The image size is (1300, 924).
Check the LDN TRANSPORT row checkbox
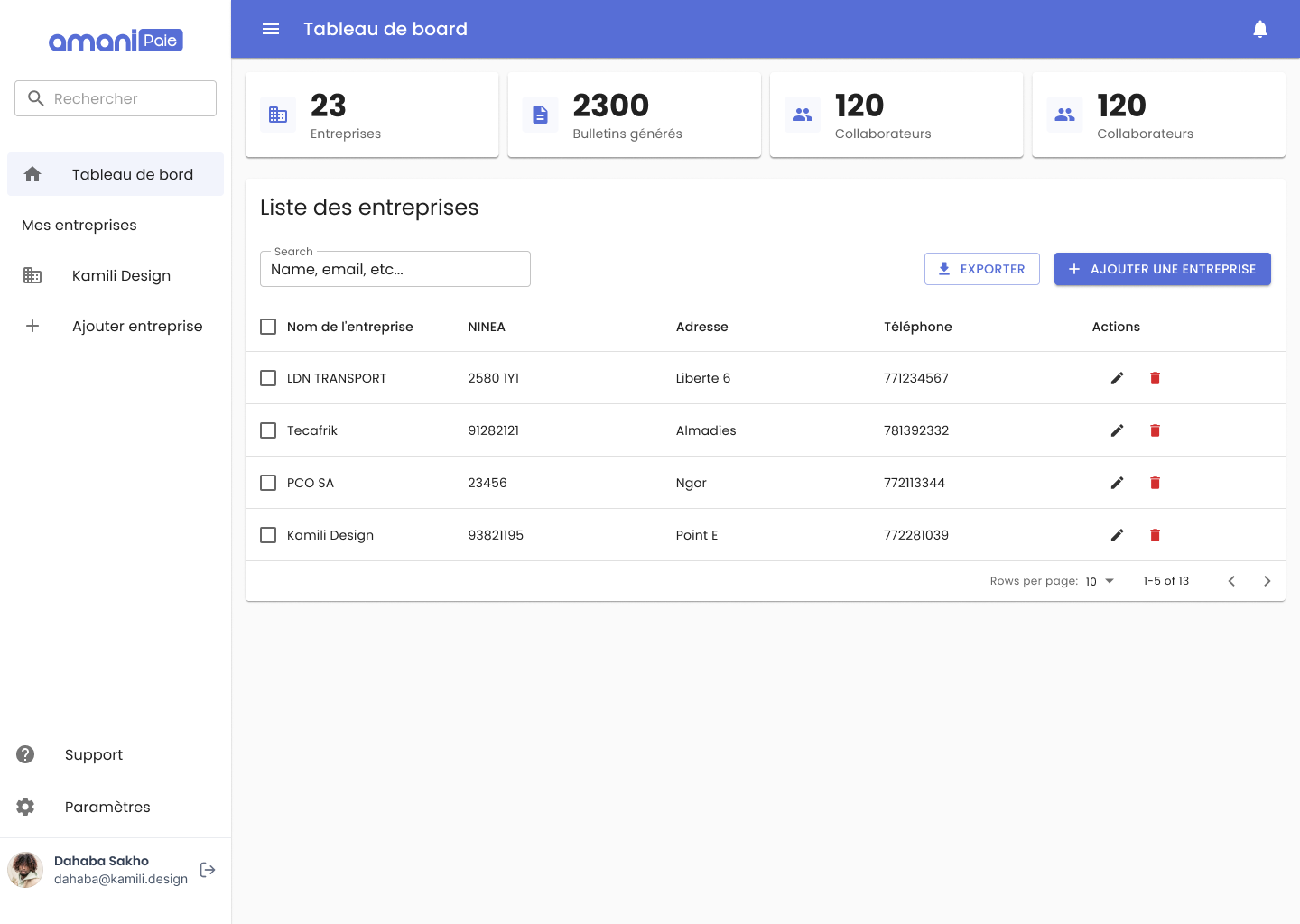[x=268, y=378]
